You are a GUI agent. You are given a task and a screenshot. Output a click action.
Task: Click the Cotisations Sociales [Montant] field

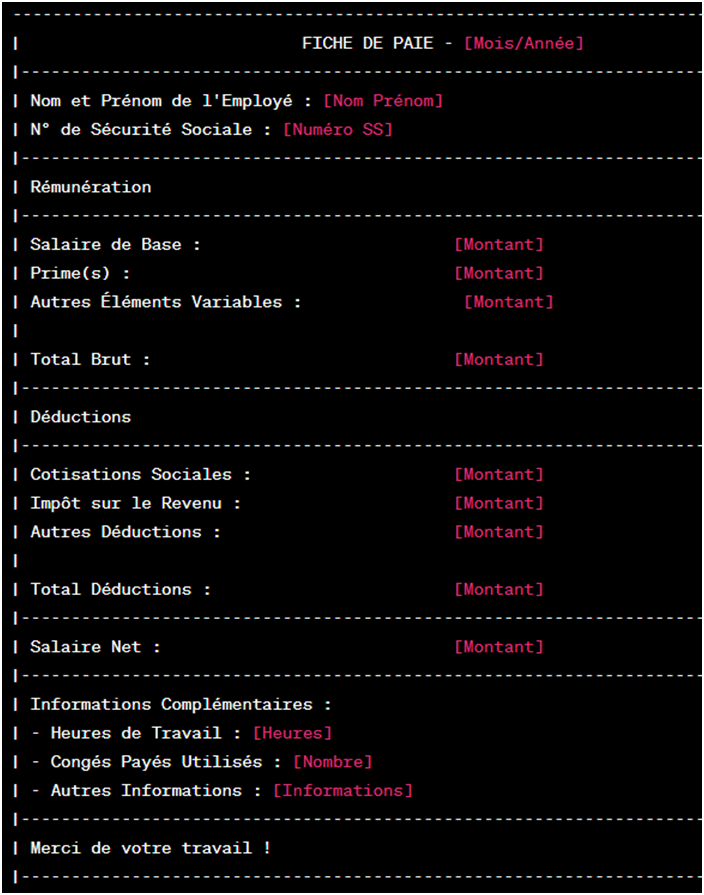(499, 474)
